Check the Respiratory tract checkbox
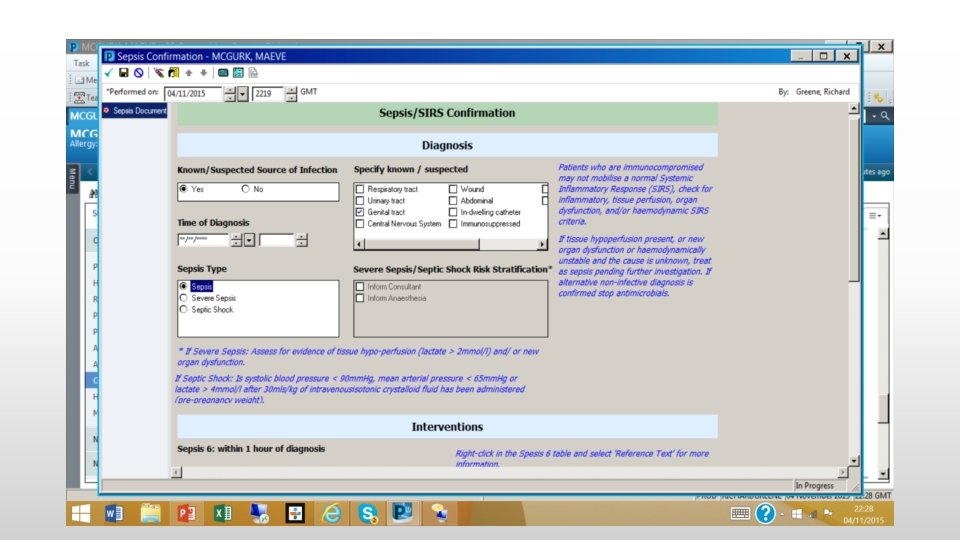The width and height of the screenshot is (960, 540). coord(360,189)
